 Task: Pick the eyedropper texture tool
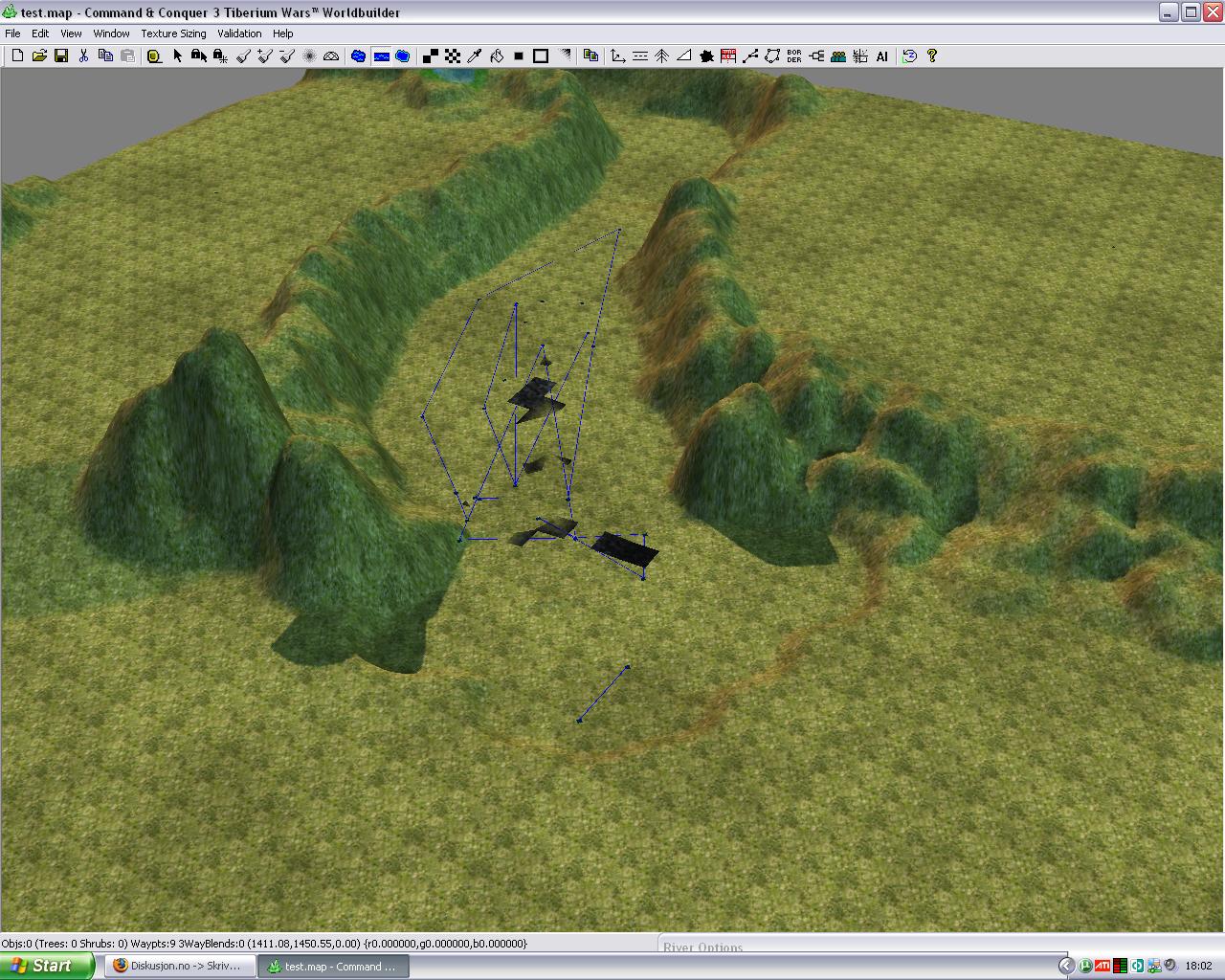click(x=475, y=56)
